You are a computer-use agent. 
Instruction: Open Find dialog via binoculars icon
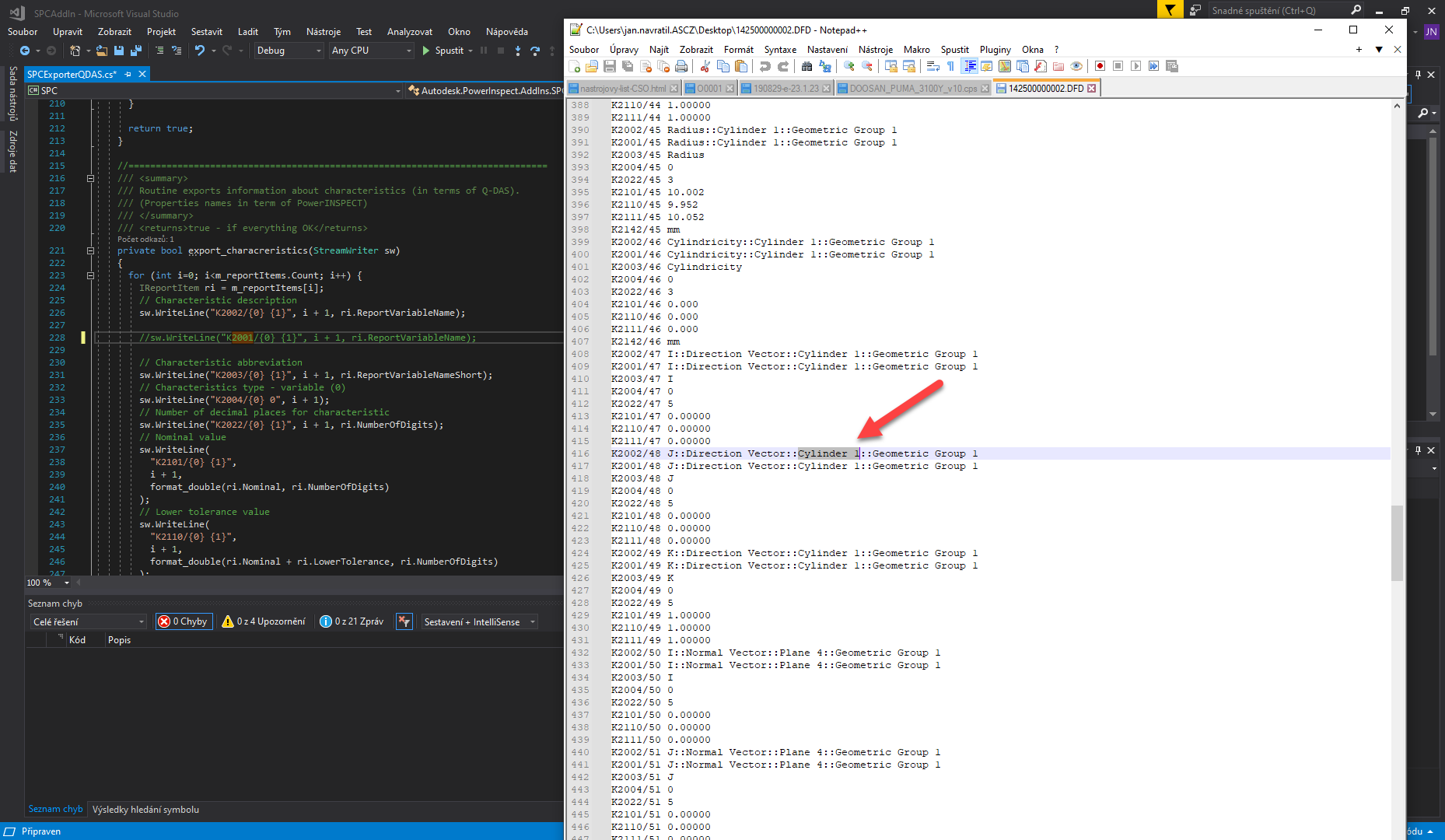click(806, 66)
